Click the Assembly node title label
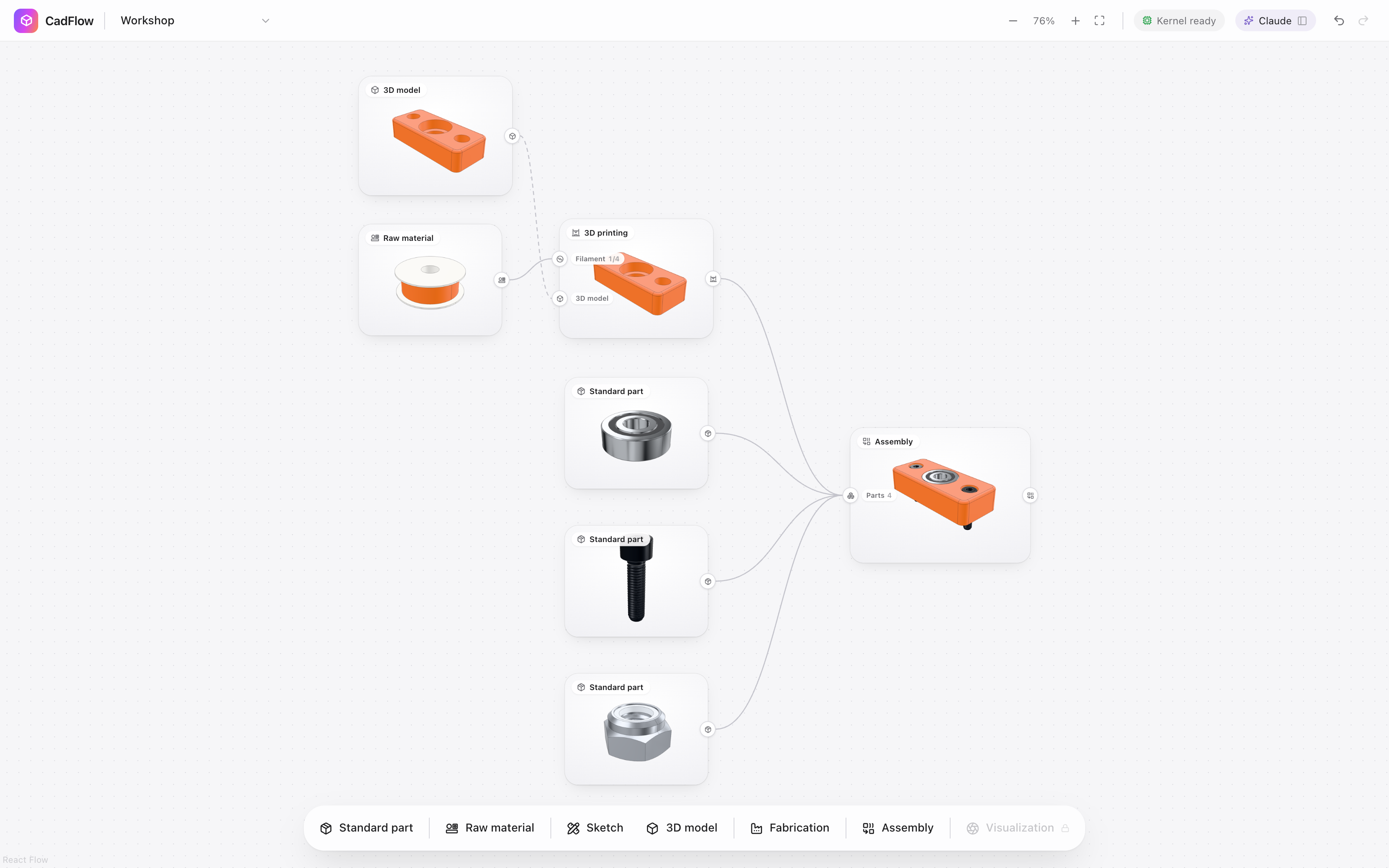The image size is (1389, 868). click(x=894, y=441)
